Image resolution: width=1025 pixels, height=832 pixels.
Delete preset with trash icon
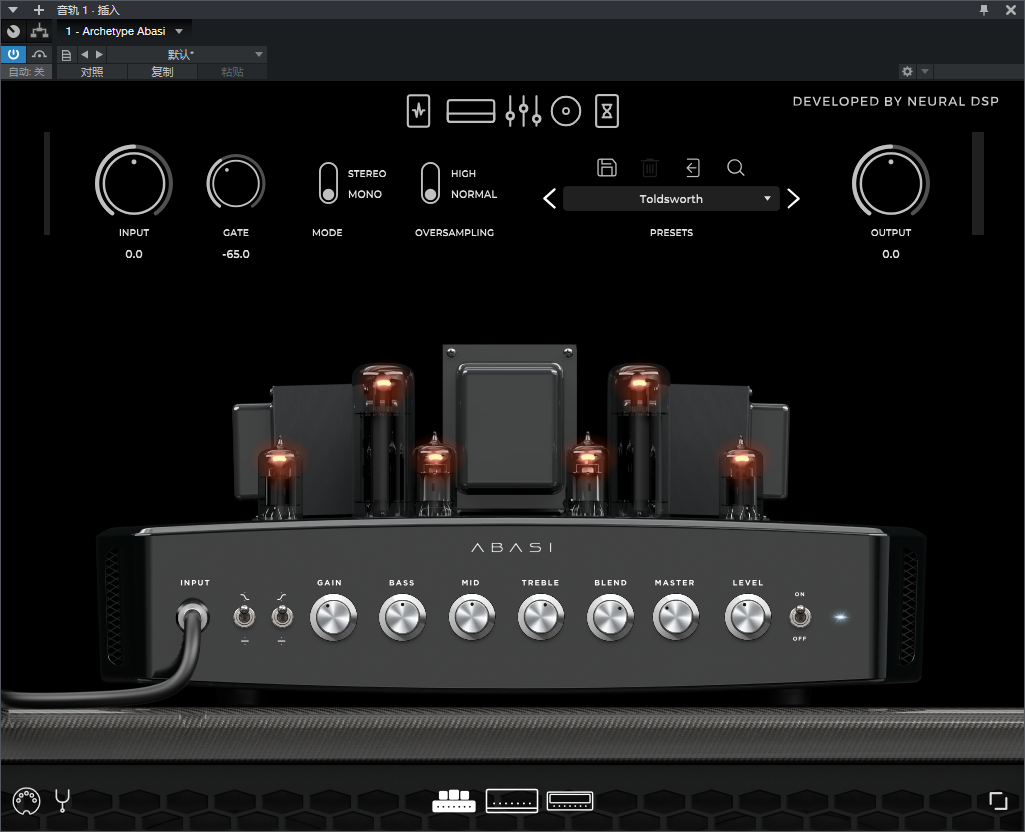[650, 168]
